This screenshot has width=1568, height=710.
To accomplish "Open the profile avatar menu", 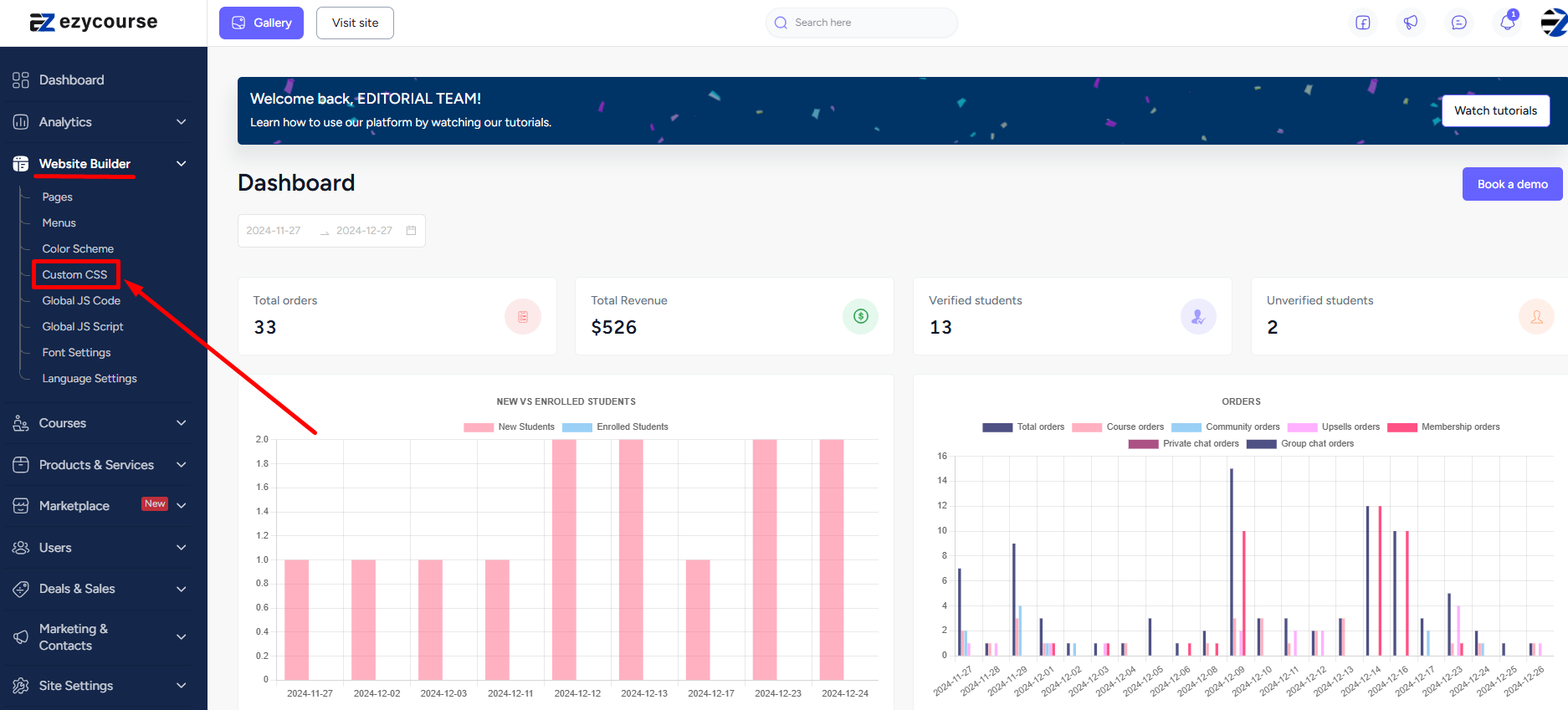I will [x=1554, y=23].
